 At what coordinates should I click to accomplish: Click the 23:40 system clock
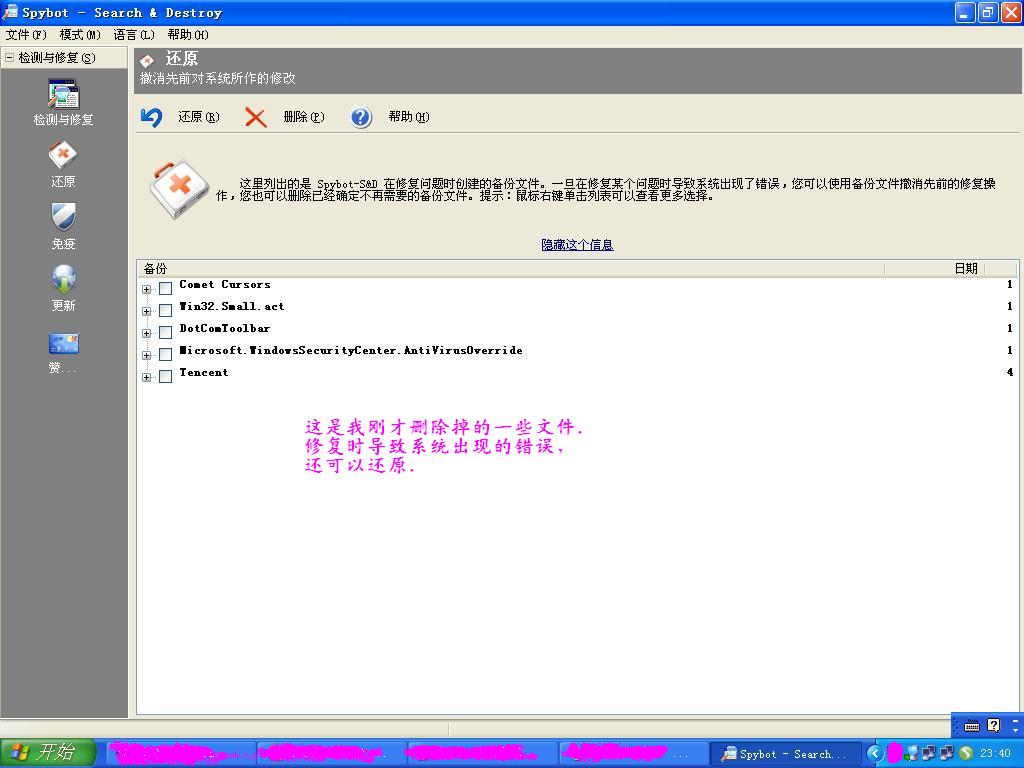pos(995,754)
